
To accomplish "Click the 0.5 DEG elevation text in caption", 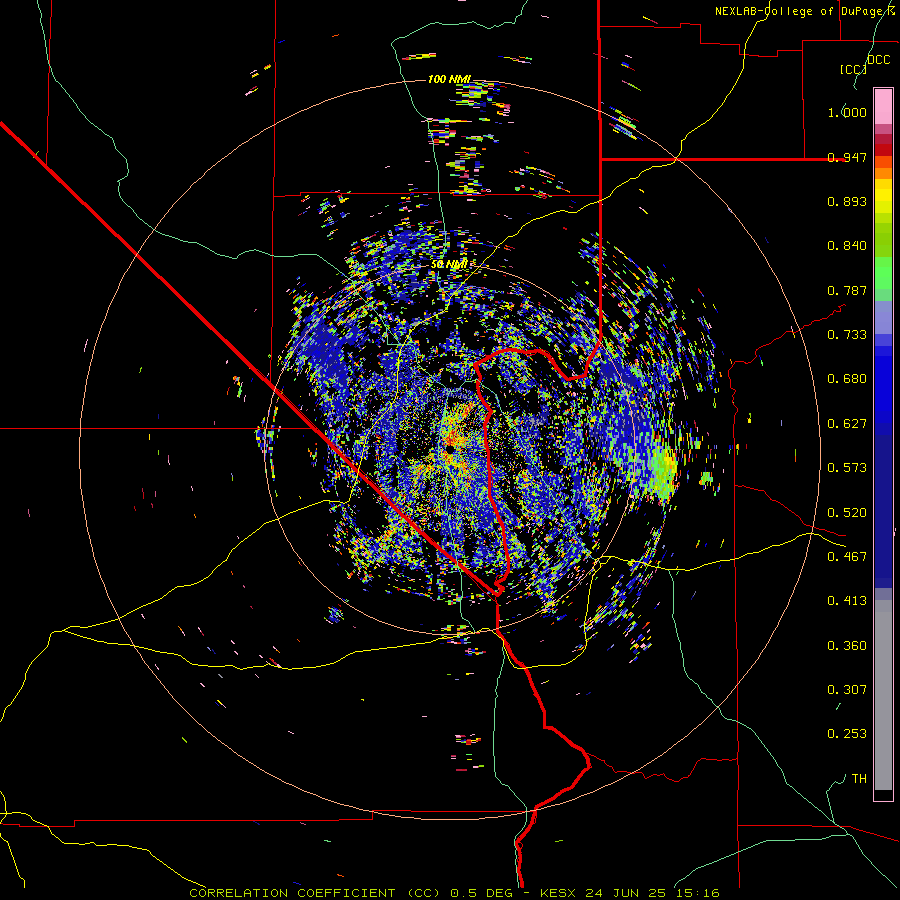I will click(482, 893).
